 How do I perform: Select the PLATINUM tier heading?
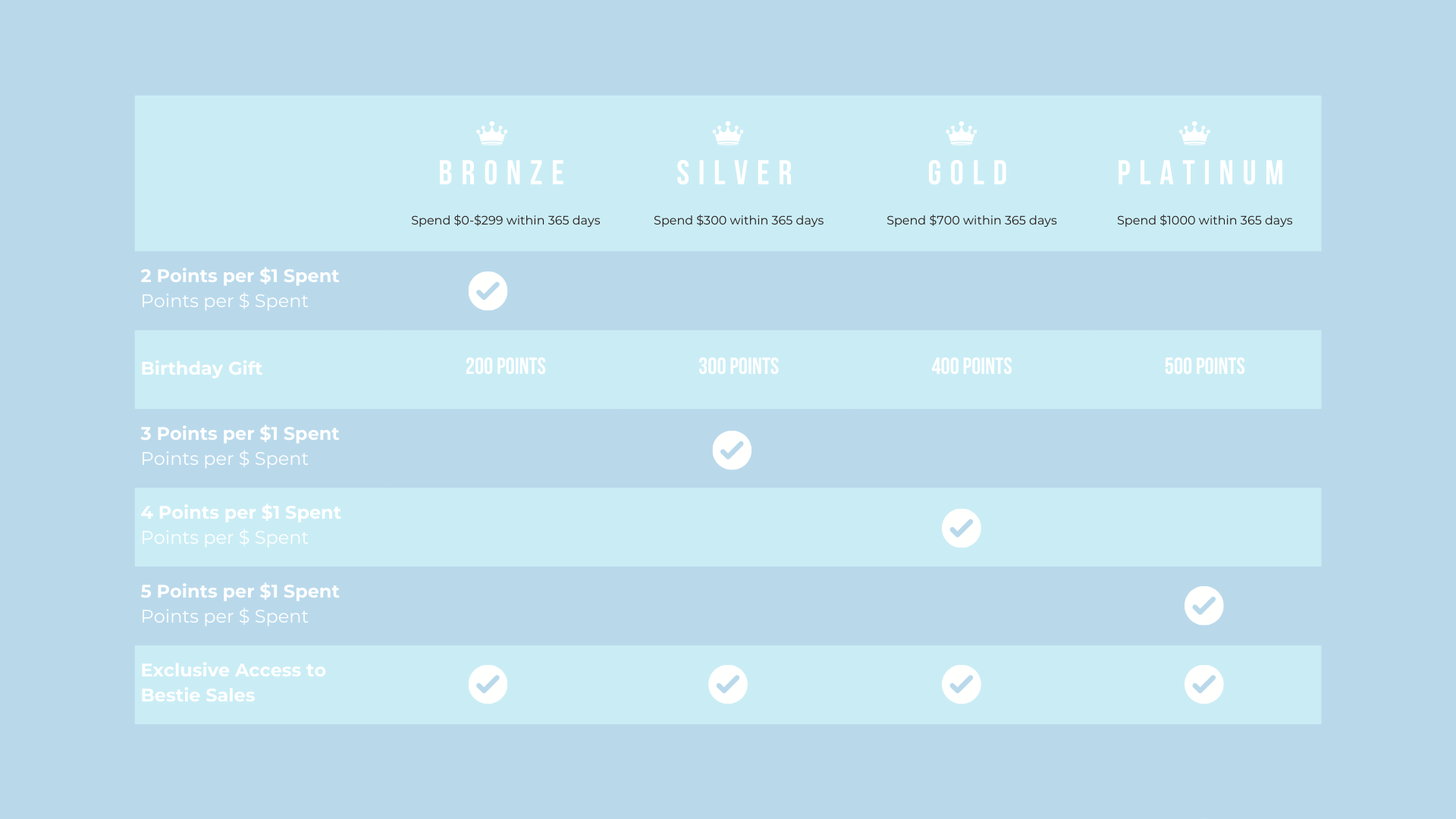click(1203, 173)
